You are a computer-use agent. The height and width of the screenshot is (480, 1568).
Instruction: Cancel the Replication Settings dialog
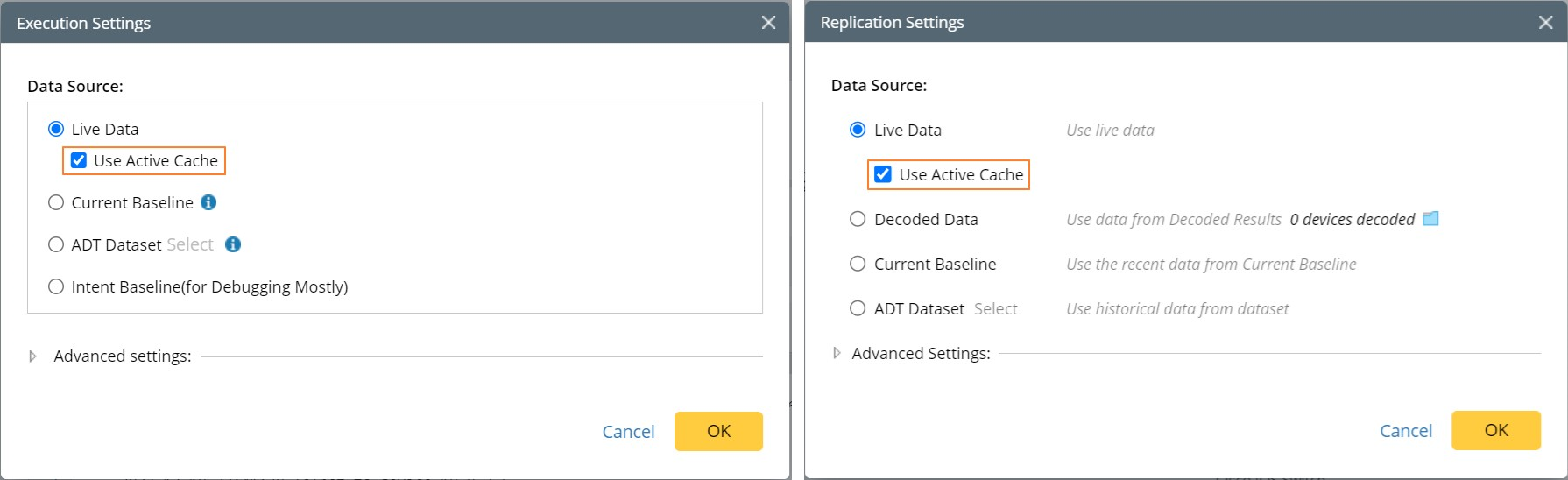[x=1405, y=431]
